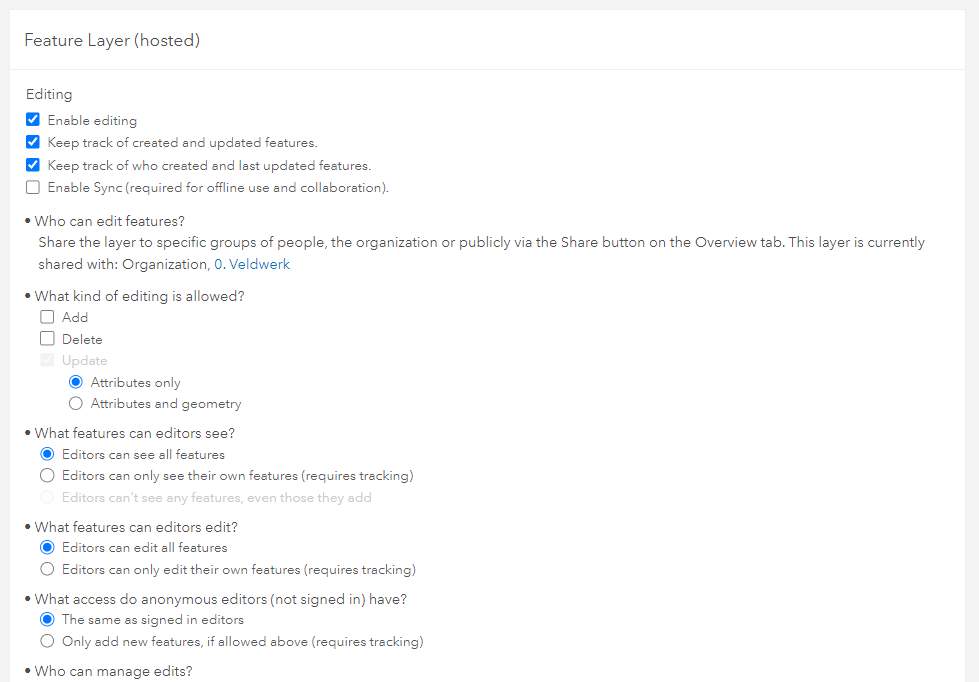Image resolution: width=979 pixels, height=682 pixels.
Task: Choose editors can only edit their own features
Action: click(46, 569)
